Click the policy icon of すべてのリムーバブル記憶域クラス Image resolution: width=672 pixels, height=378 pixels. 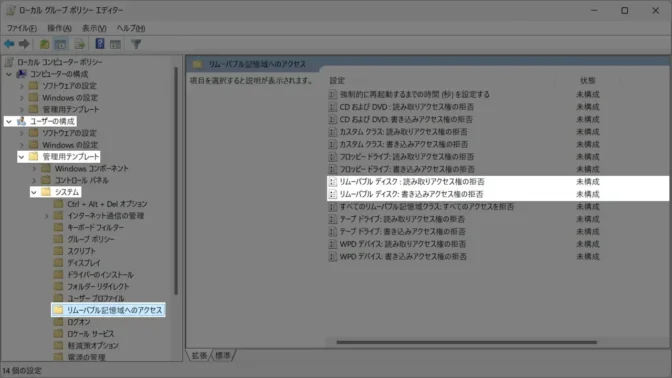click(333, 207)
